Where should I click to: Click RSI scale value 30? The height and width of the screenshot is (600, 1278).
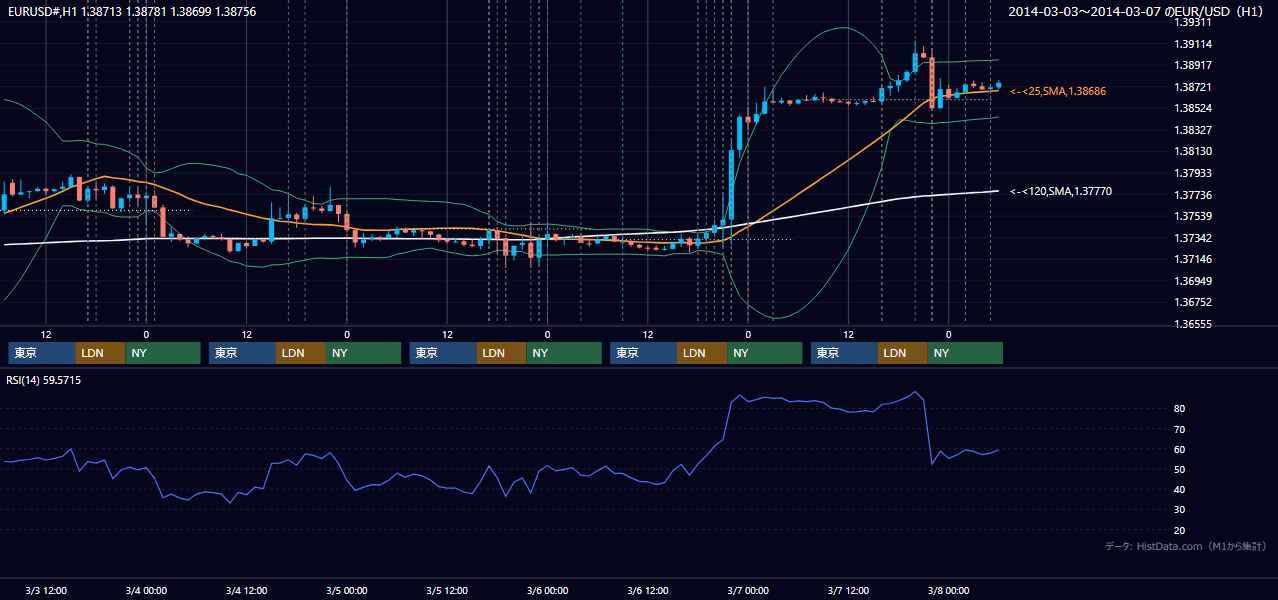(x=1180, y=510)
